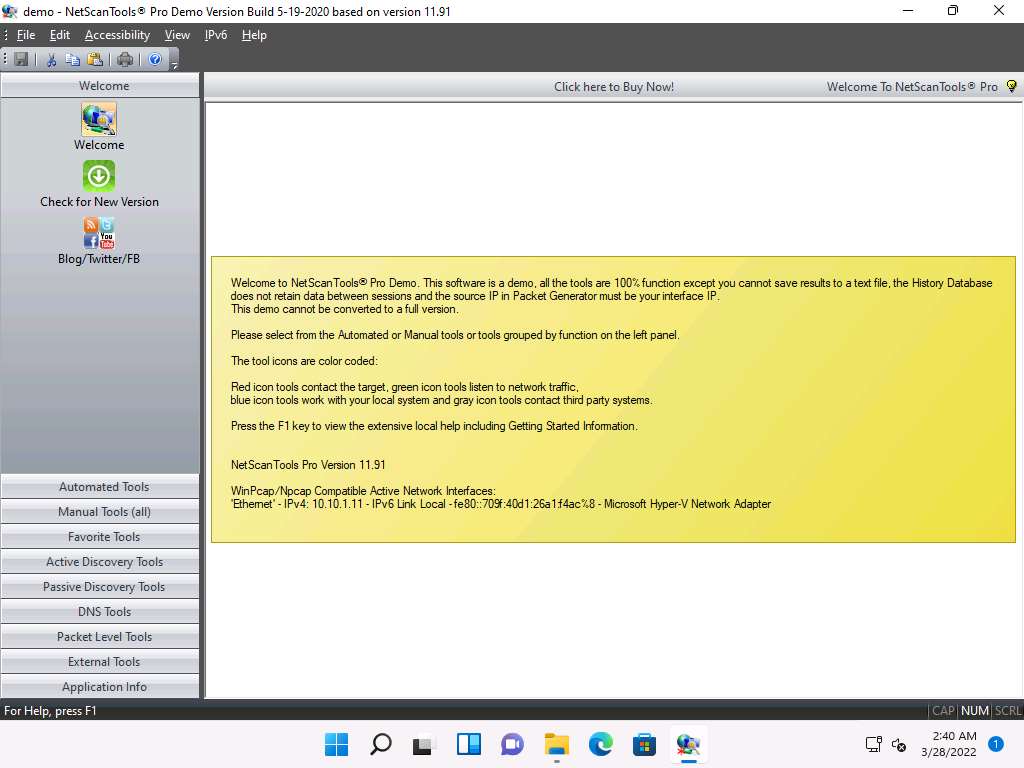Image resolution: width=1024 pixels, height=768 pixels.
Task: Expand the DNS Tools group
Action: 103,612
